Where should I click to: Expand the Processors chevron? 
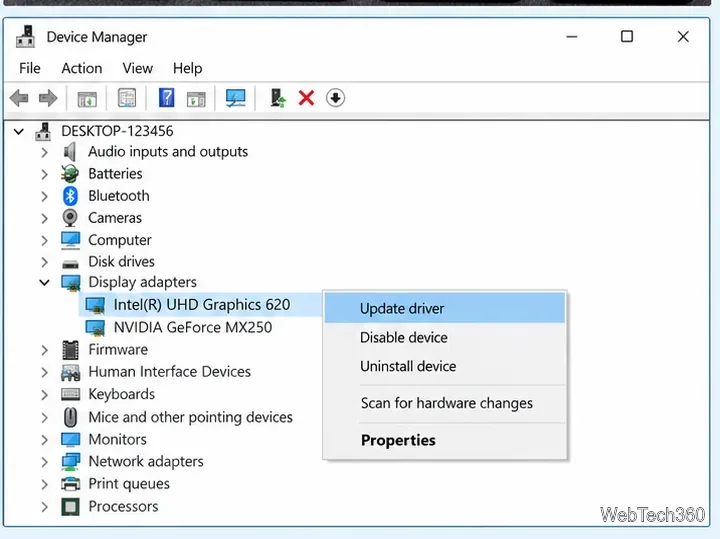[45, 507]
